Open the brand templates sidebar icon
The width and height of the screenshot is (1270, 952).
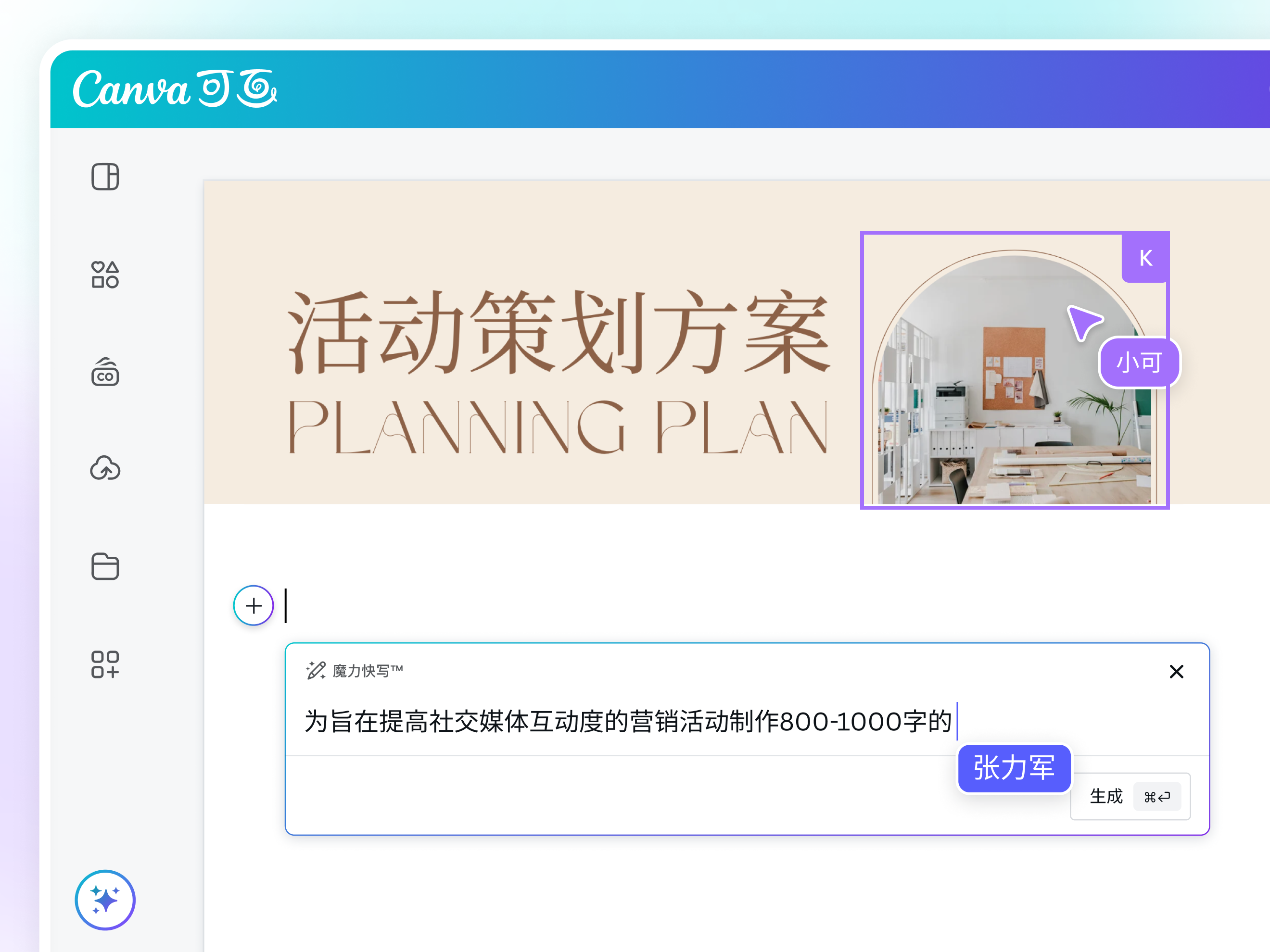pyautogui.click(x=106, y=374)
